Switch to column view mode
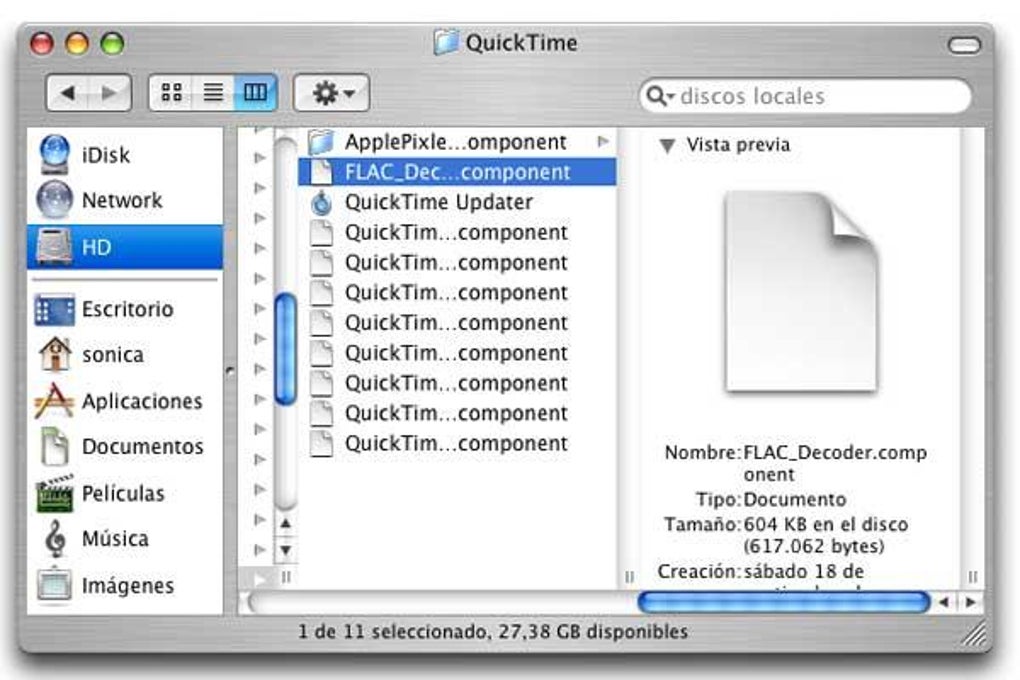 pyautogui.click(x=255, y=92)
